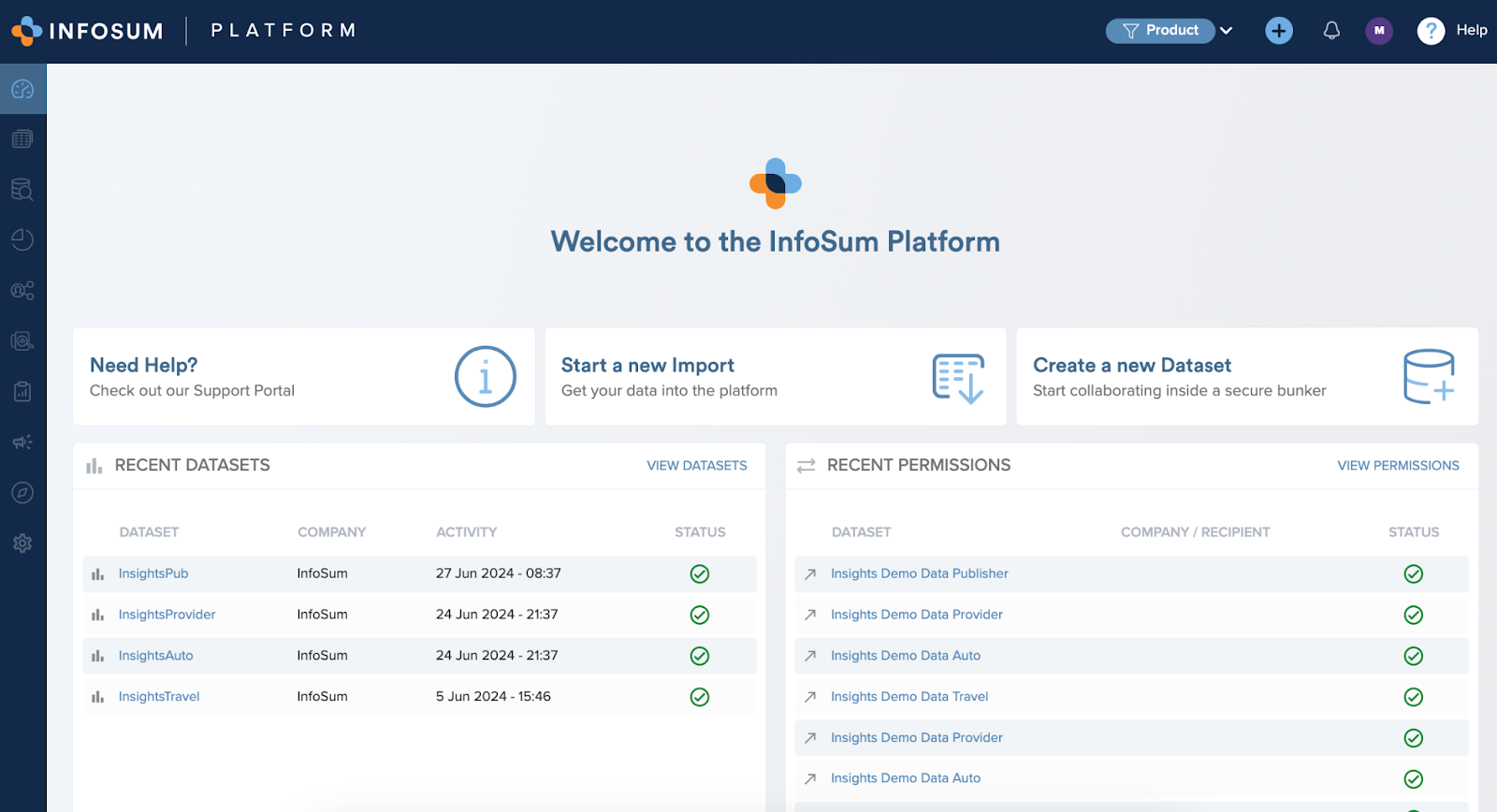
Task: Open the InsightsPub dataset link
Action: point(153,573)
